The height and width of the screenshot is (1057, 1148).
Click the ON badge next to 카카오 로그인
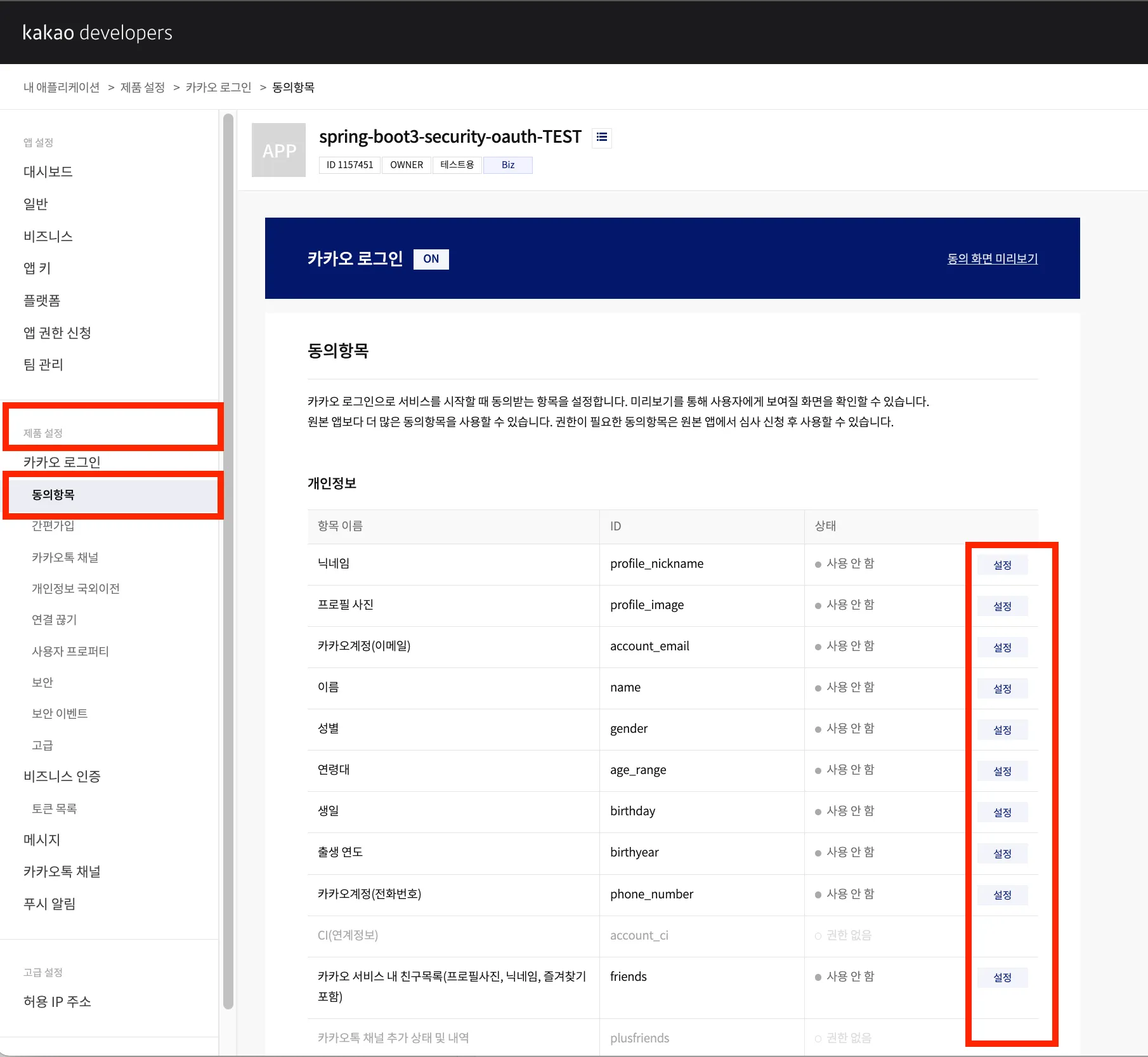pos(431,259)
